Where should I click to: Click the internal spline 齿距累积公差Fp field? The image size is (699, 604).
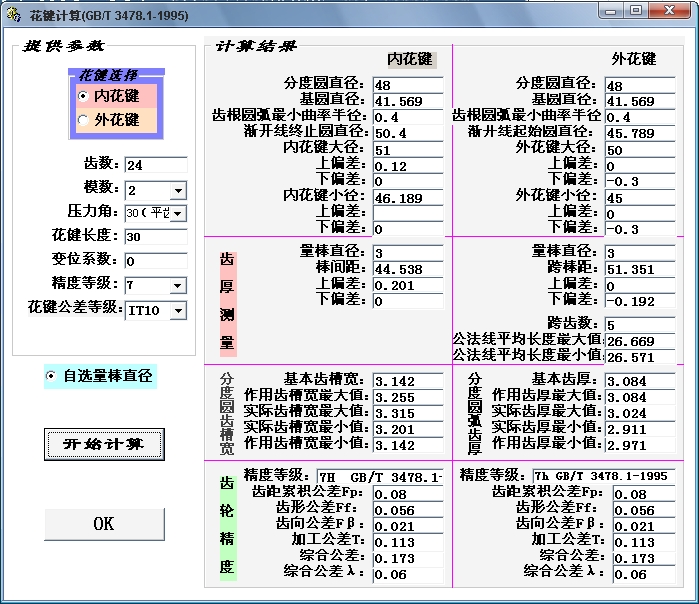tap(408, 494)
